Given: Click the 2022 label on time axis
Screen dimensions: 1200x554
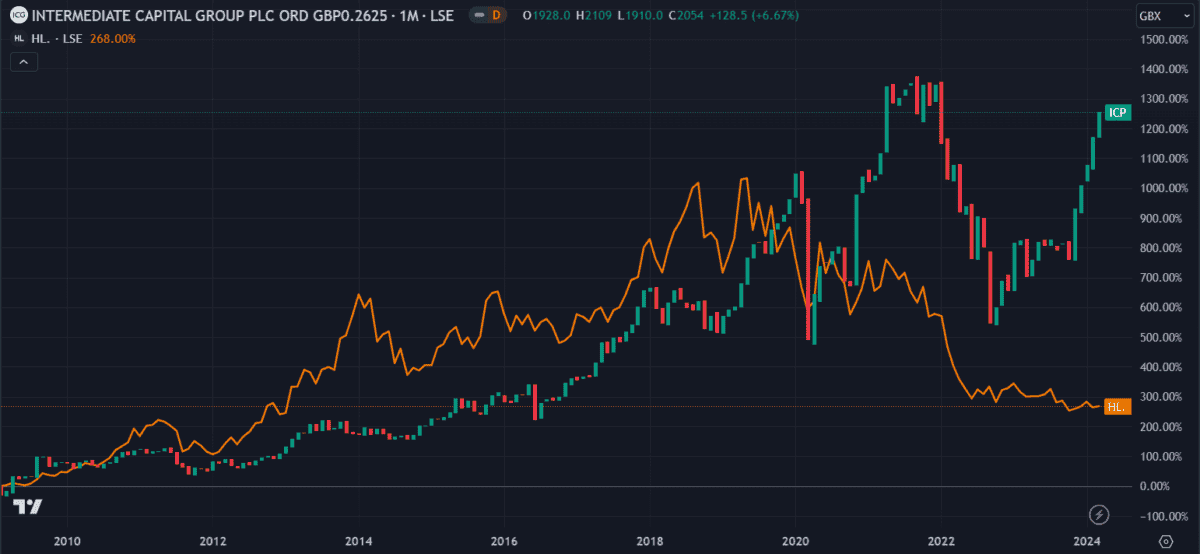Looking at the screenshot, I should point(941,541).
